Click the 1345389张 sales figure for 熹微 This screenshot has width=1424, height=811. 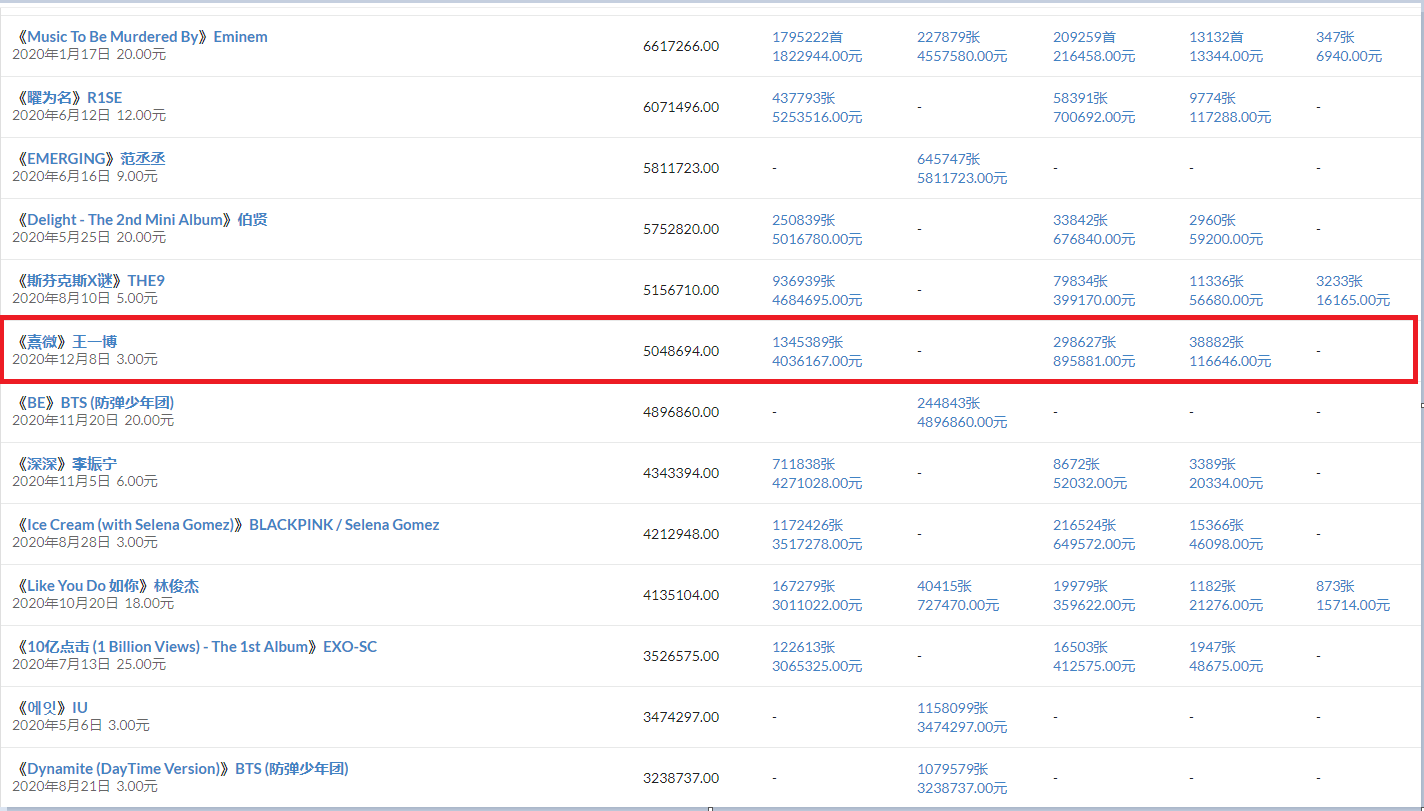(x=808, y=342)
